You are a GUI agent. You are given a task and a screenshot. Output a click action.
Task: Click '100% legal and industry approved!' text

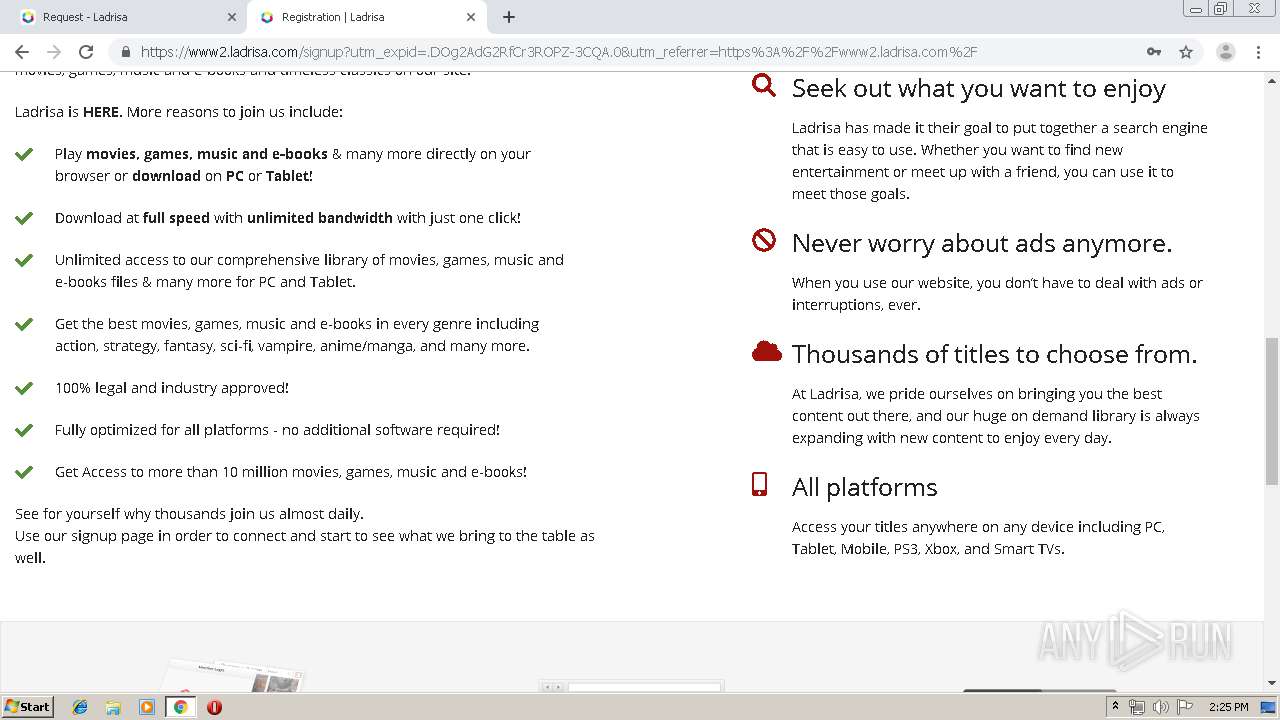[172, 388]
